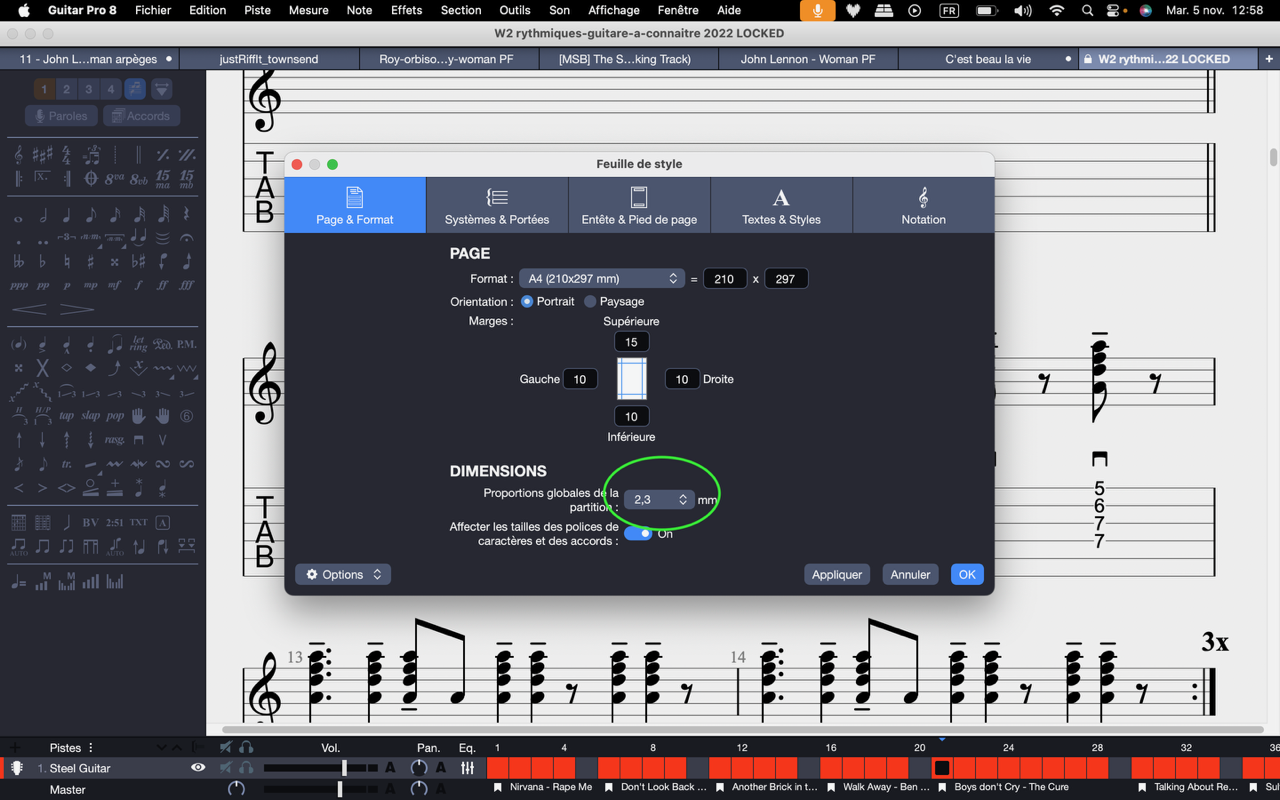Adjust the Steel Guitar volume slider

click(x=344, y=768)
